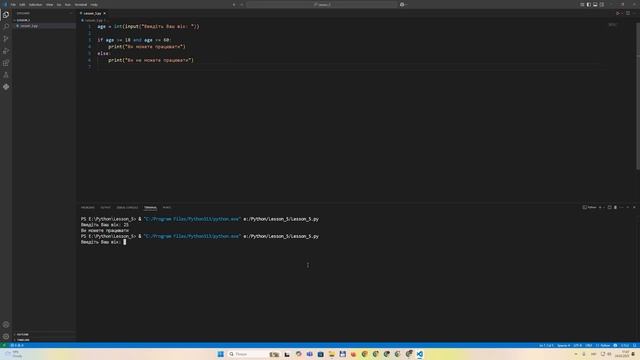Open the Manage gear icon

pos(6,337)
